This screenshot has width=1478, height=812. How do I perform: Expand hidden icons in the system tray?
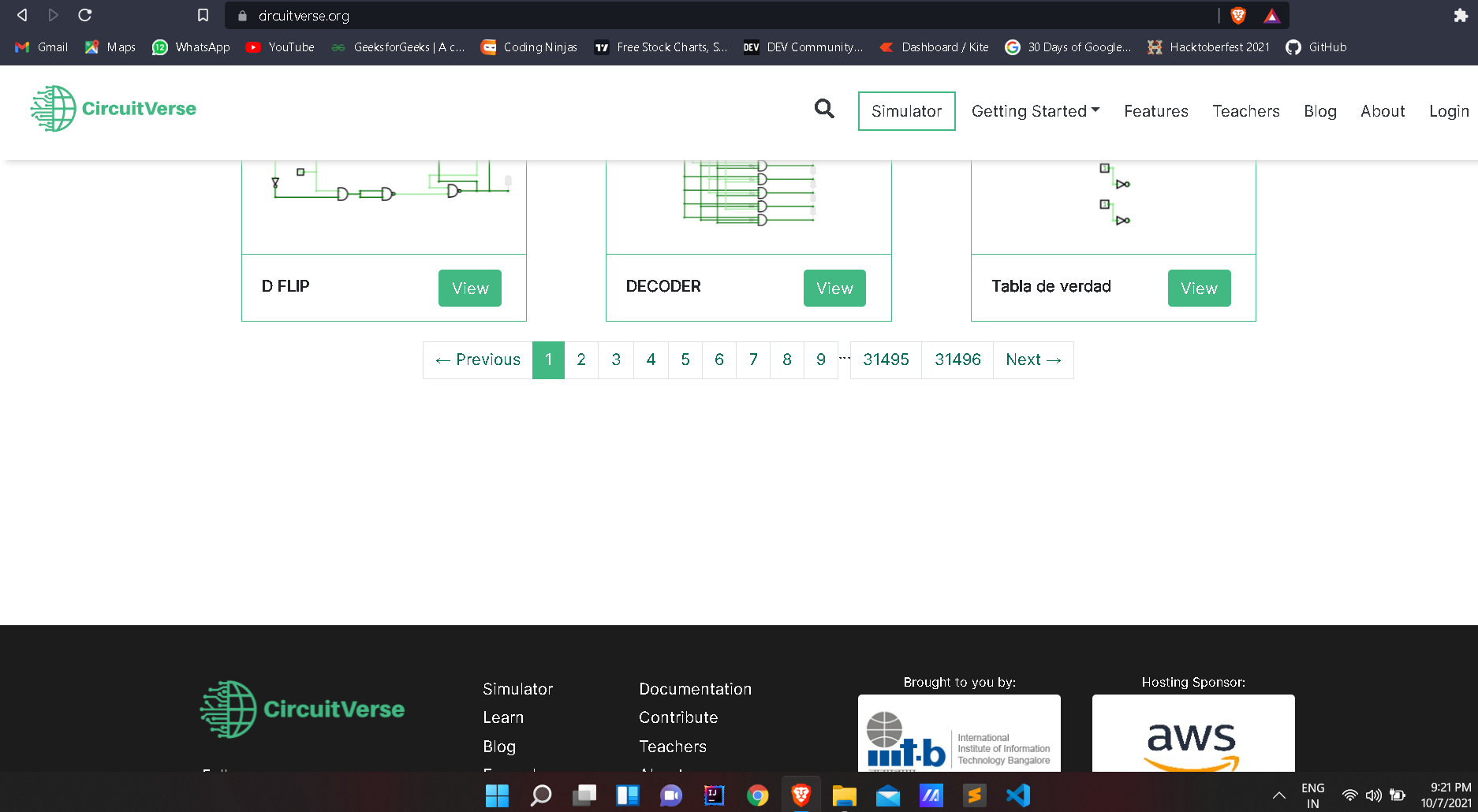(x=1279, y=794)
